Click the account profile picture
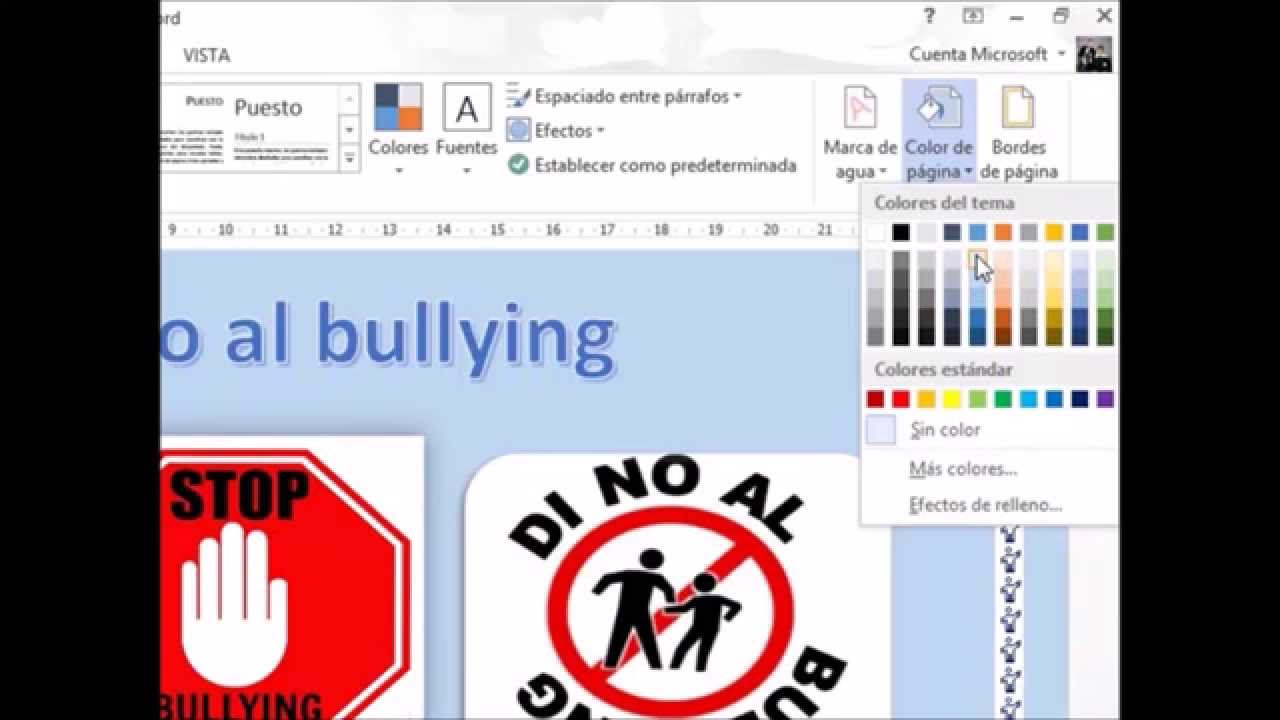The height and width of the screenshot is (720, 1280). pyautogui.click(x=1094, y=54)
